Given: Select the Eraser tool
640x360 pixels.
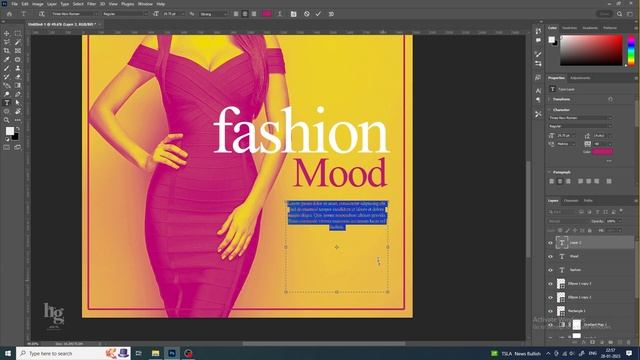Looking at the screenshot, I should [18, 77].
